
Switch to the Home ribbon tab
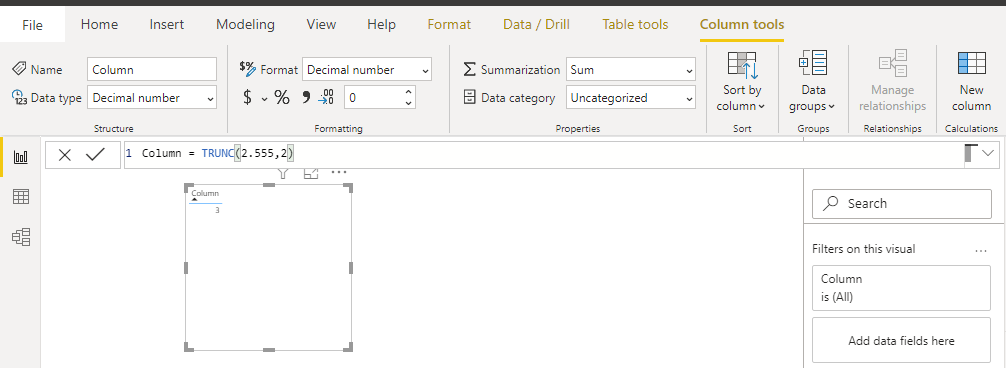[x=99, y=24]
